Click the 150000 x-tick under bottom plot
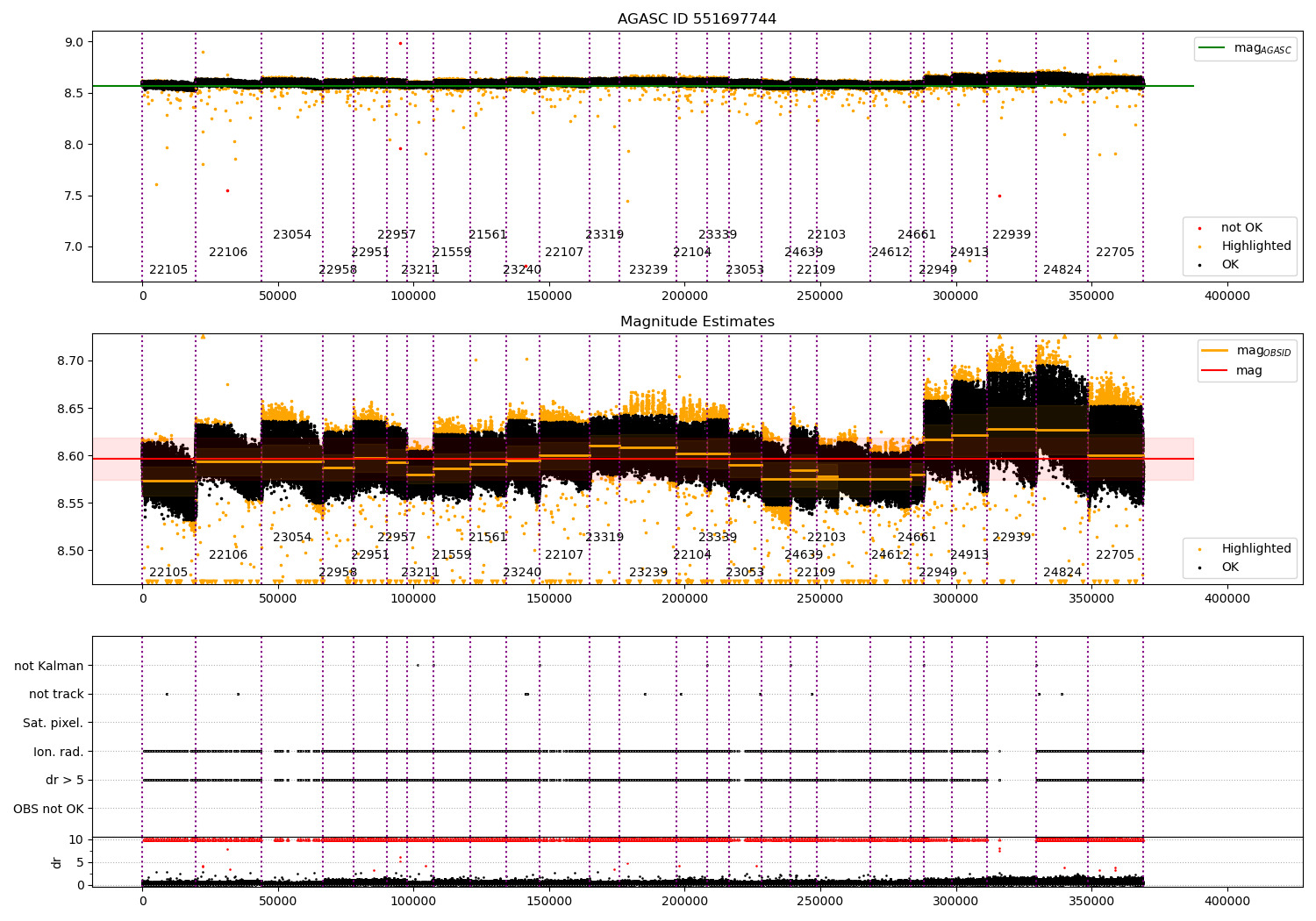1316x921 pixels. (x=549, y=901)
